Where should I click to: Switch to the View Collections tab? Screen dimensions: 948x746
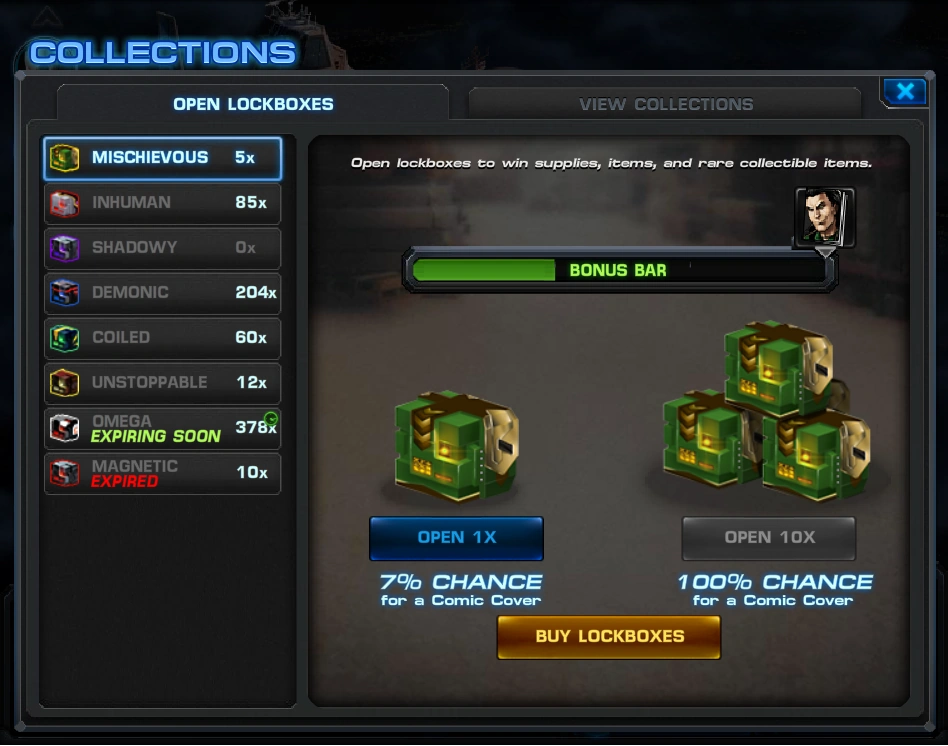666,104
